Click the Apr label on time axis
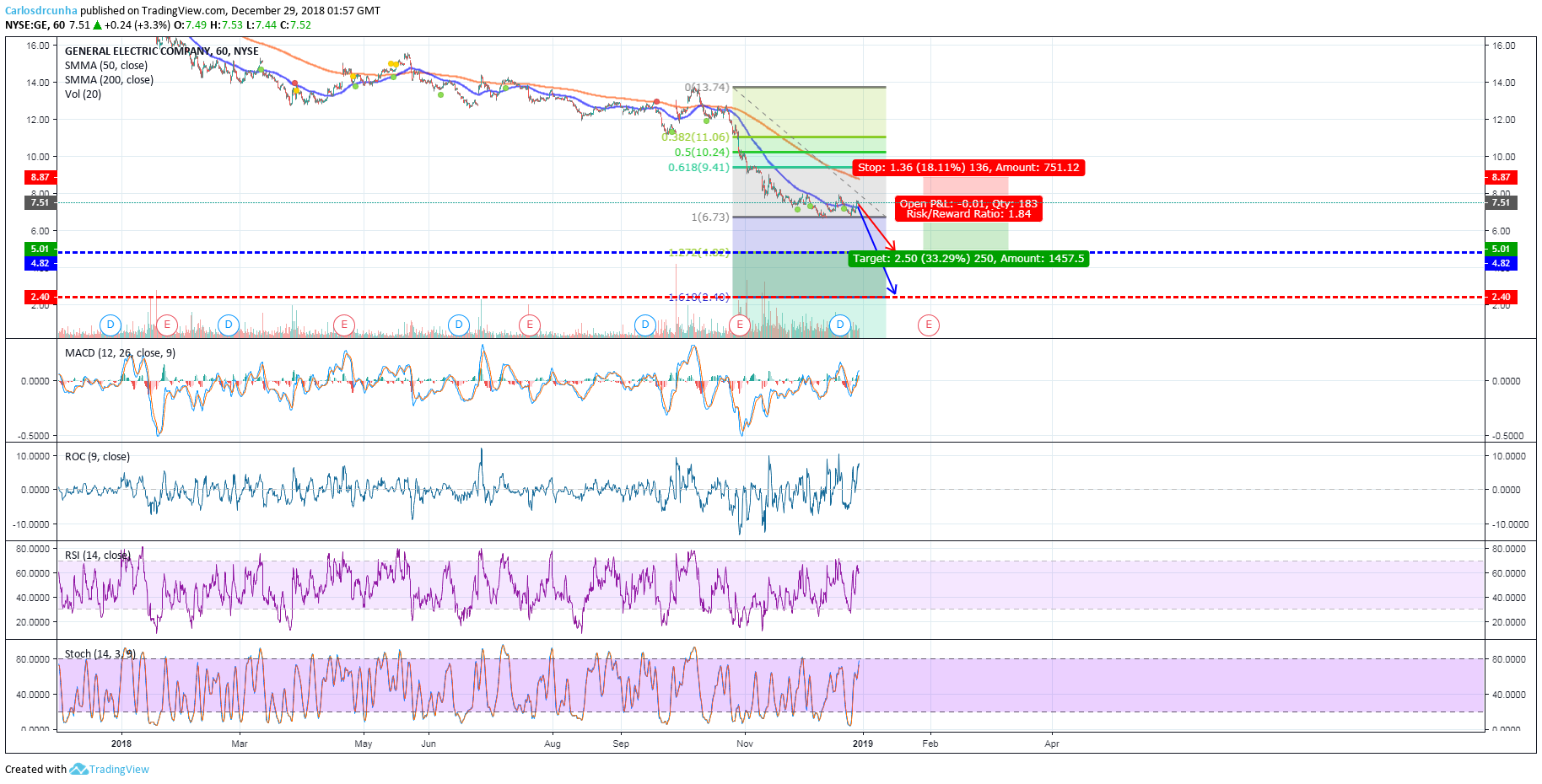 point(1052,744)
